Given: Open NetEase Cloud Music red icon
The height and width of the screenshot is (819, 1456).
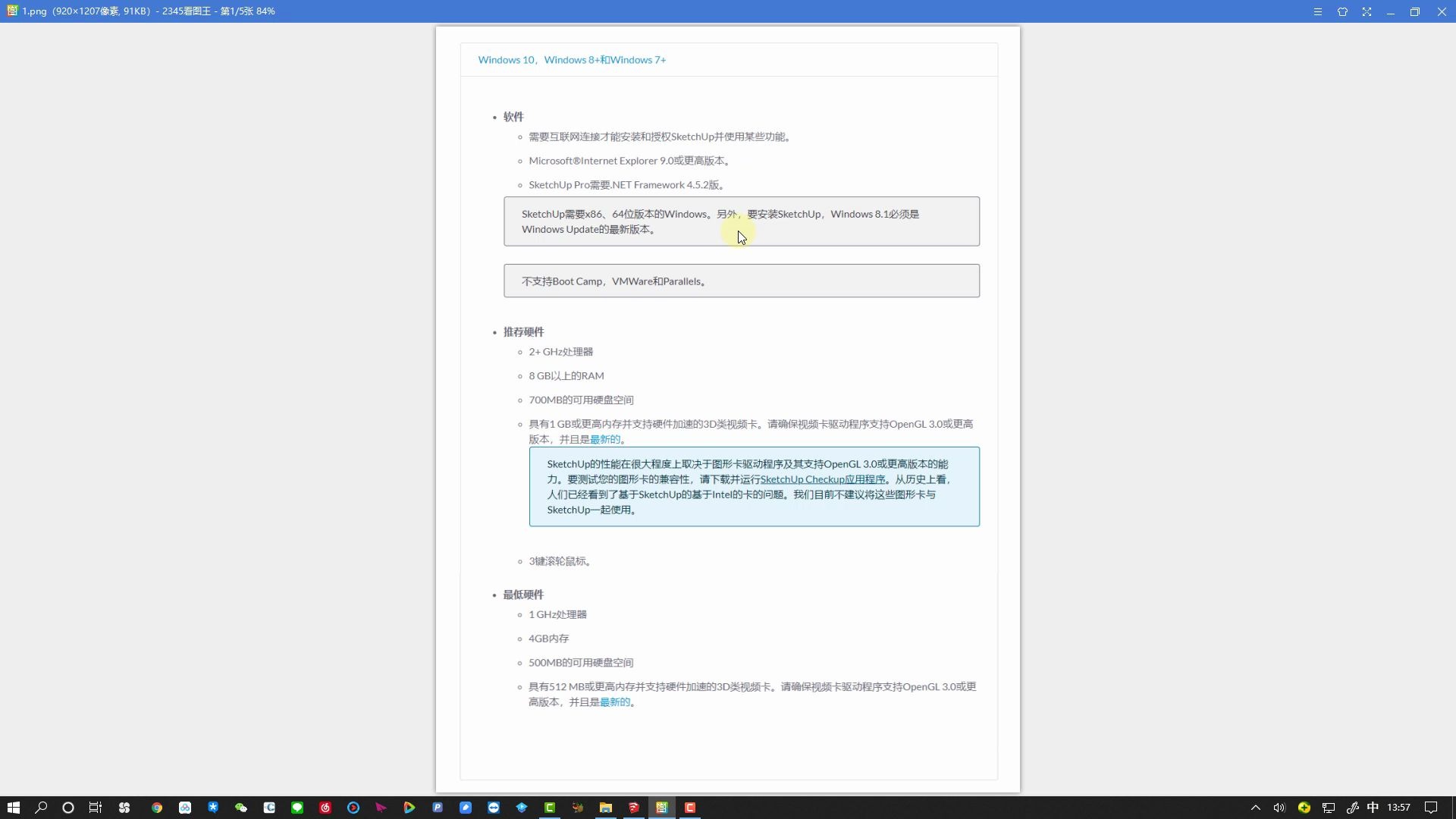Looking at the screenshot, I should pos(325,808).
